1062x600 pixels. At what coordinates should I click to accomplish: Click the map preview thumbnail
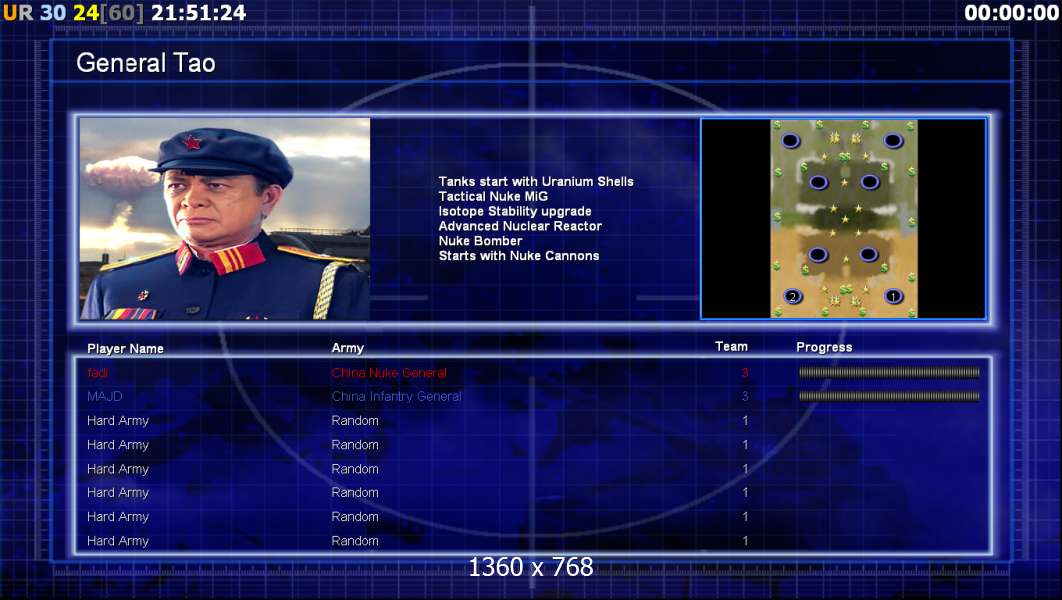[843, 219]
